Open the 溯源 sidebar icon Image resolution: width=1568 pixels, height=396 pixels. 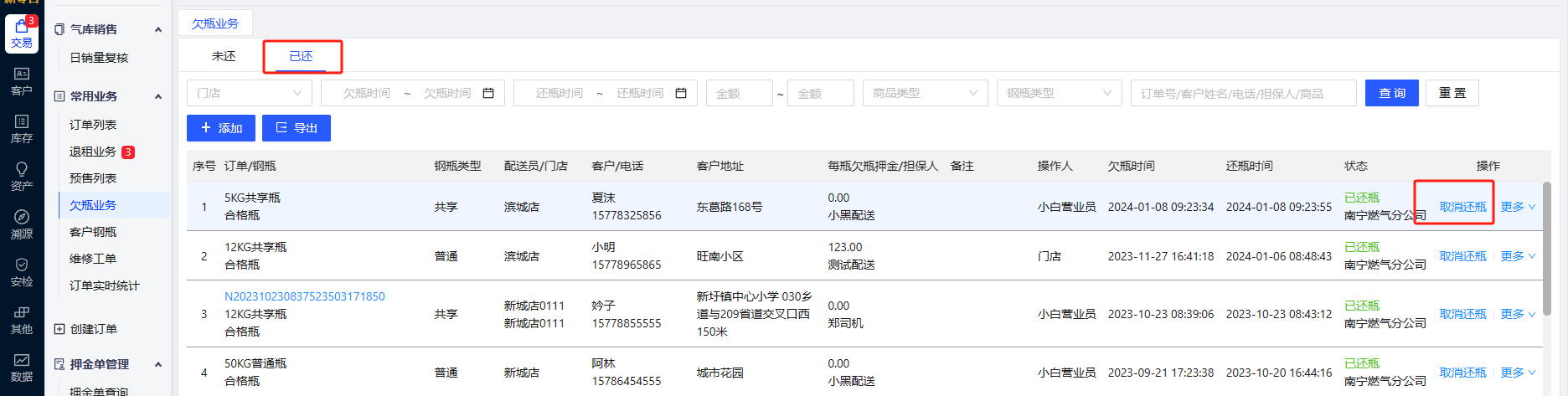22,224
